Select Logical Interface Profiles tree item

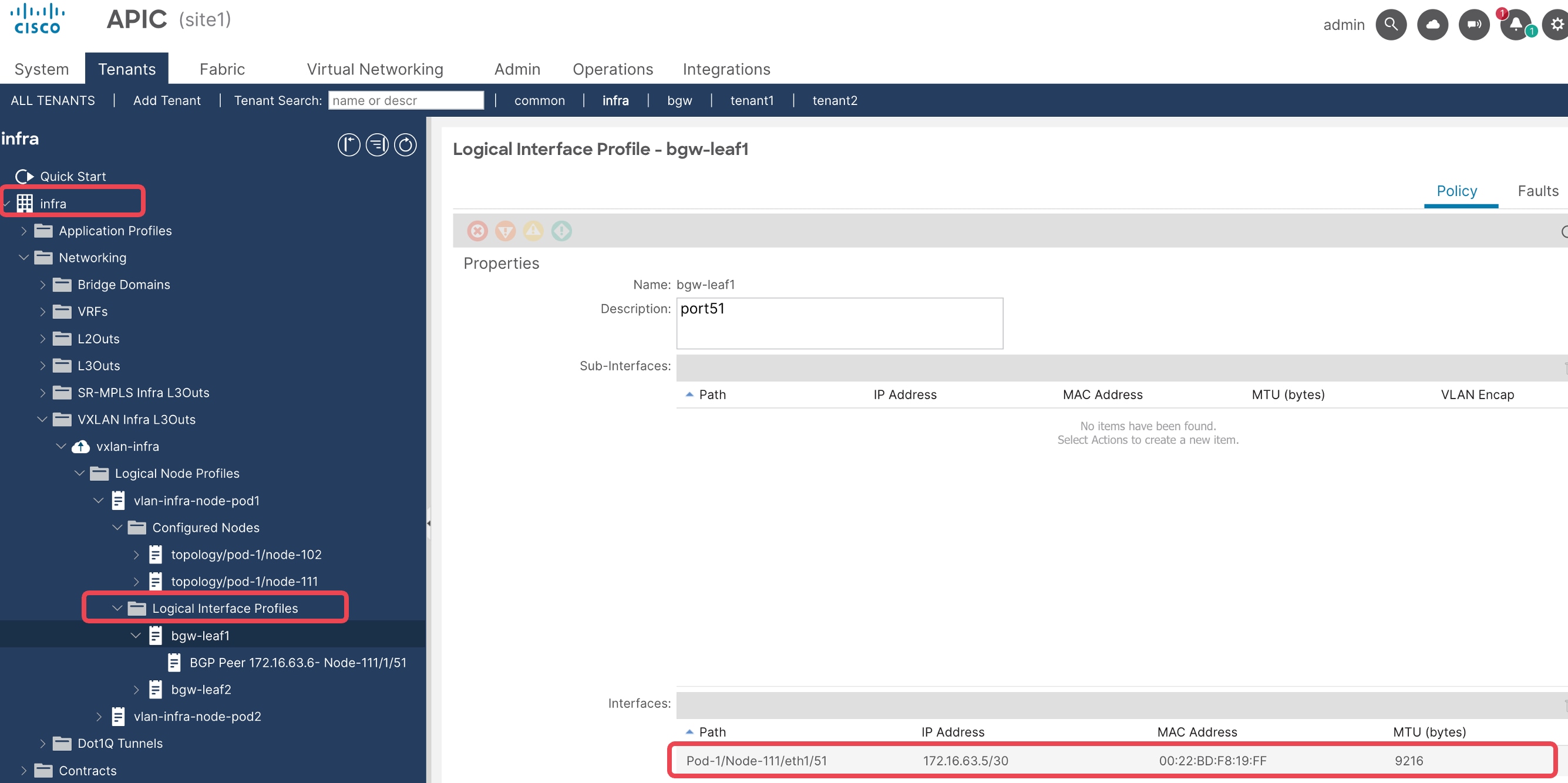point(224,609)
